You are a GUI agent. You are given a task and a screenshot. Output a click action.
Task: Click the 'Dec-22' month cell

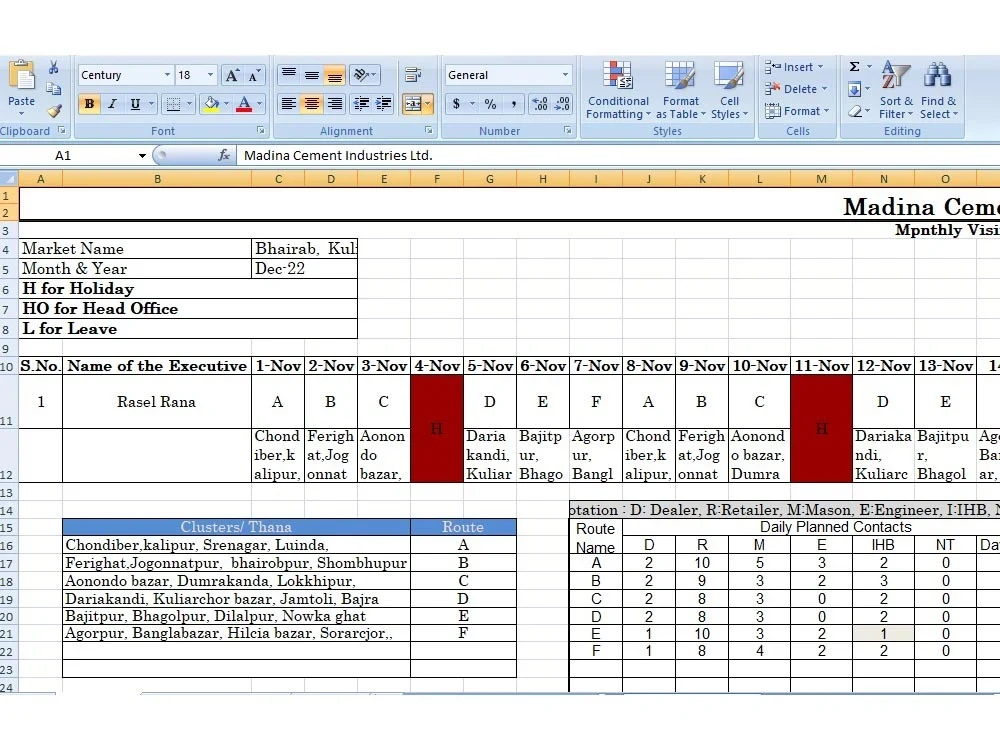click(x=304, y=268)
